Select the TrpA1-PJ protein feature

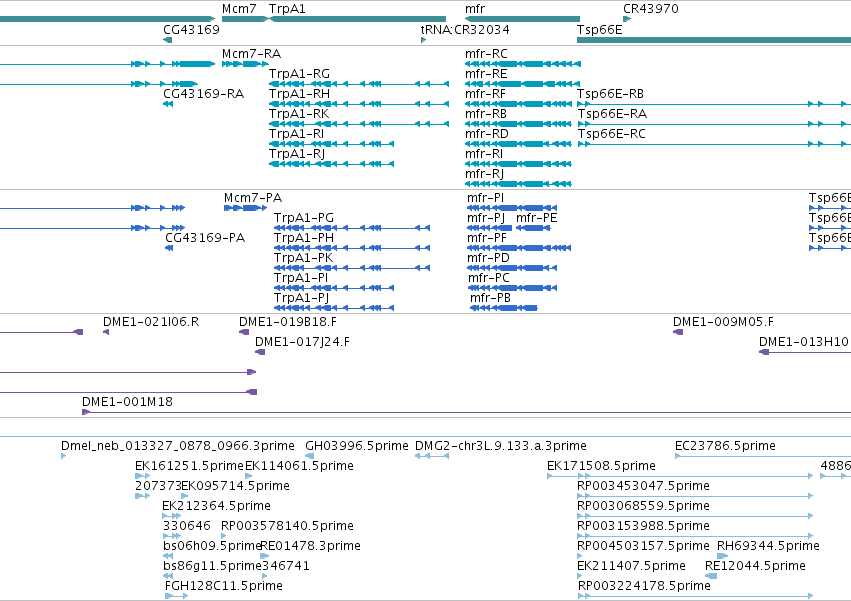(334, 308)
